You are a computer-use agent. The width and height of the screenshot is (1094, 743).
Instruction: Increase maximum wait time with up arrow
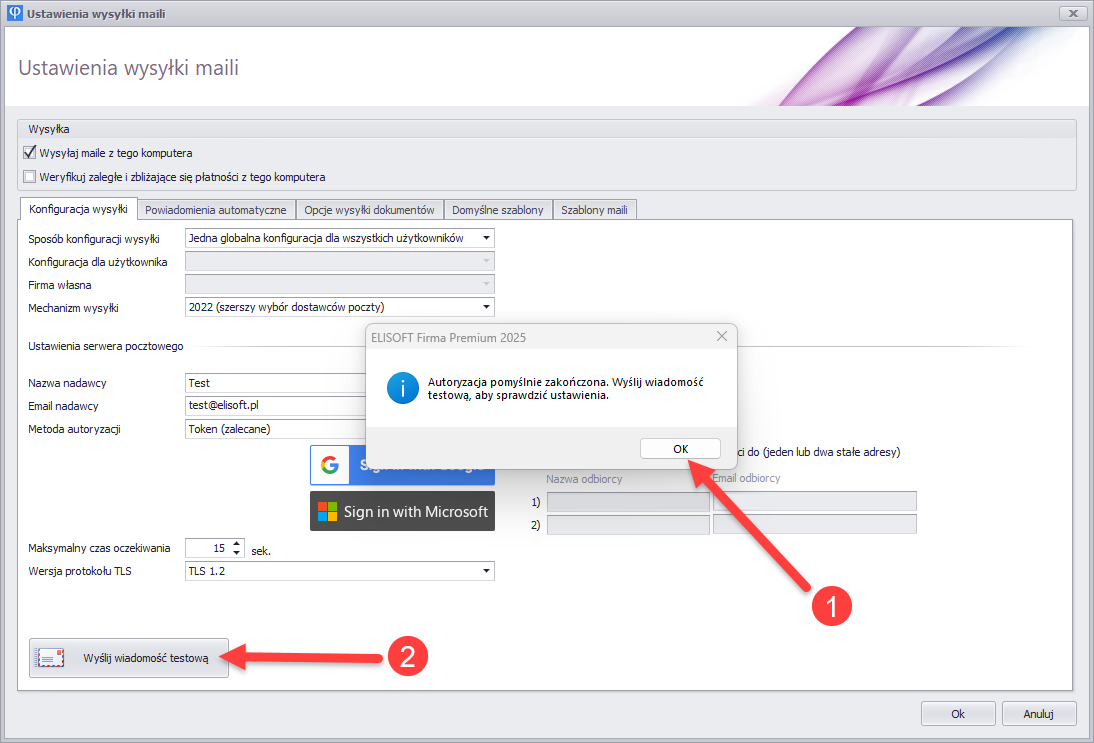pos(237,543)
